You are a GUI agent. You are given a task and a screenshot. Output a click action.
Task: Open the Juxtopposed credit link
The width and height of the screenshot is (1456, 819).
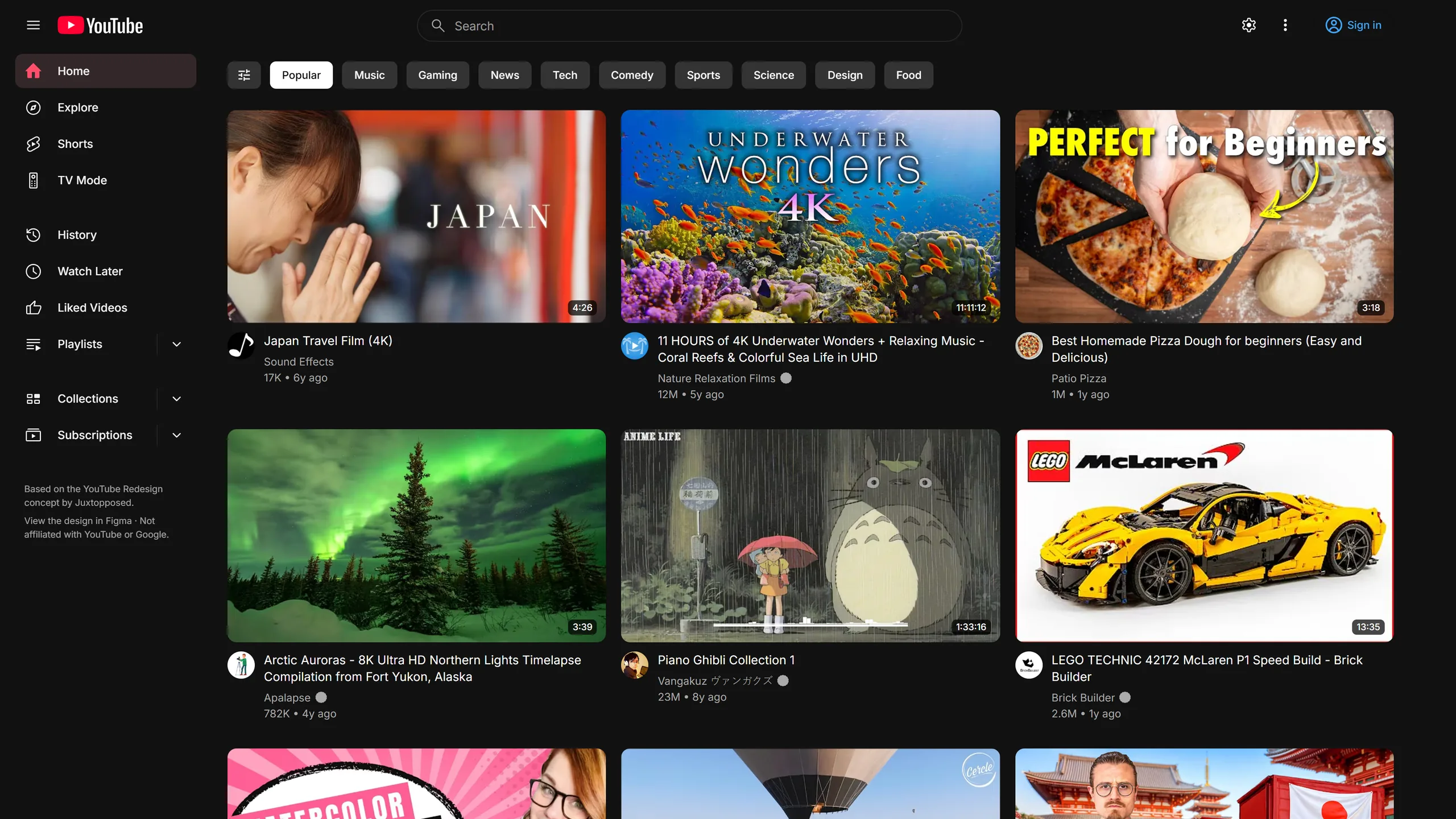point(103,503)
